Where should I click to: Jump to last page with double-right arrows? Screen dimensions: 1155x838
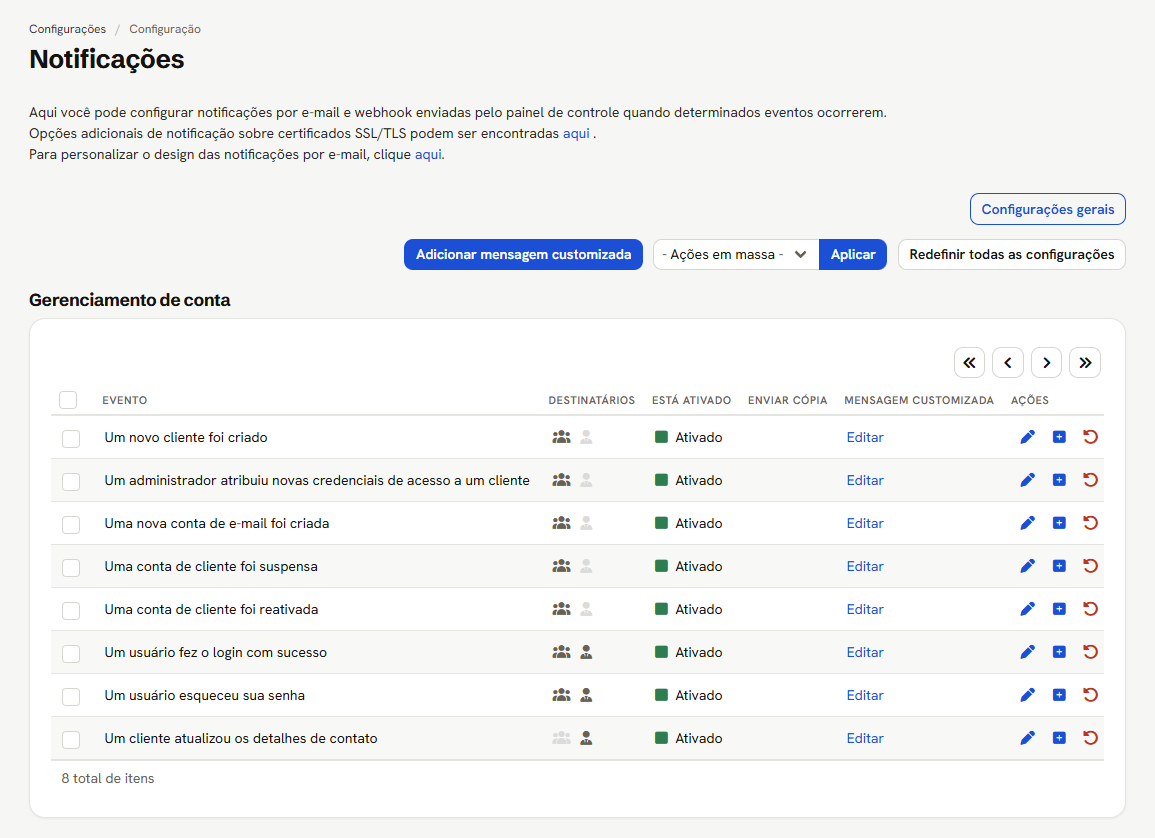click(1085, 362)
